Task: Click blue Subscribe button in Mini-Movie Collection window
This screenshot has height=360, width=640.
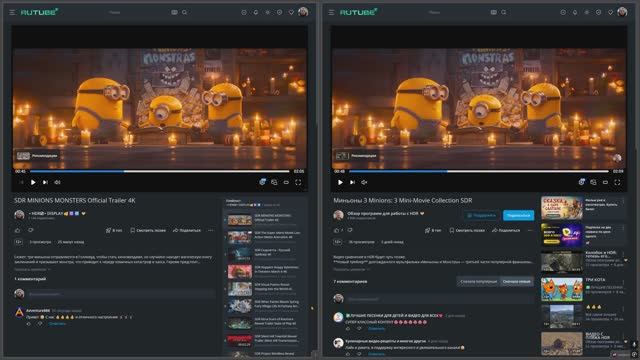Action: [x=518, y=215]
